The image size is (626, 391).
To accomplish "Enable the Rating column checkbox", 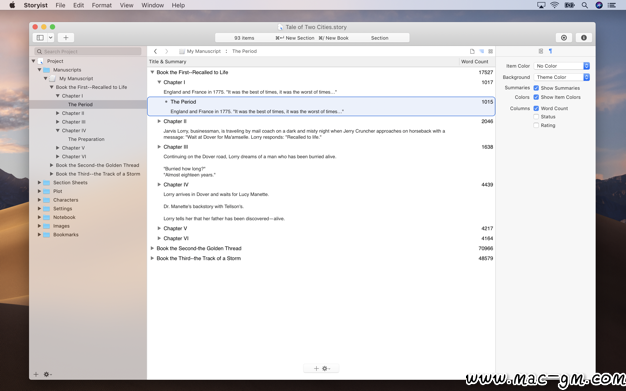I will 536,125.
